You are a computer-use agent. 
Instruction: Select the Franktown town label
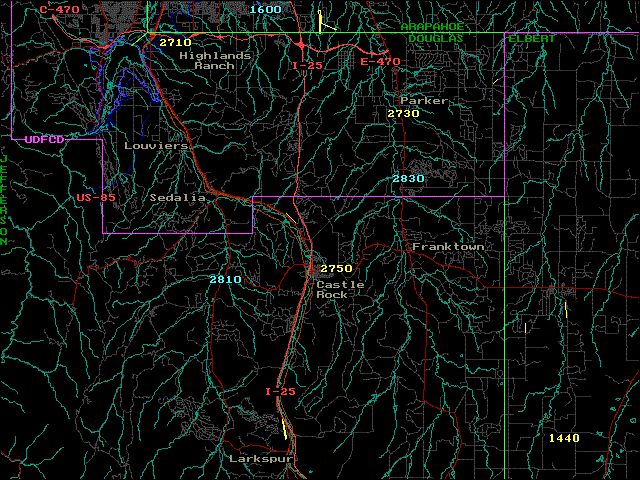tap(448, 246)
